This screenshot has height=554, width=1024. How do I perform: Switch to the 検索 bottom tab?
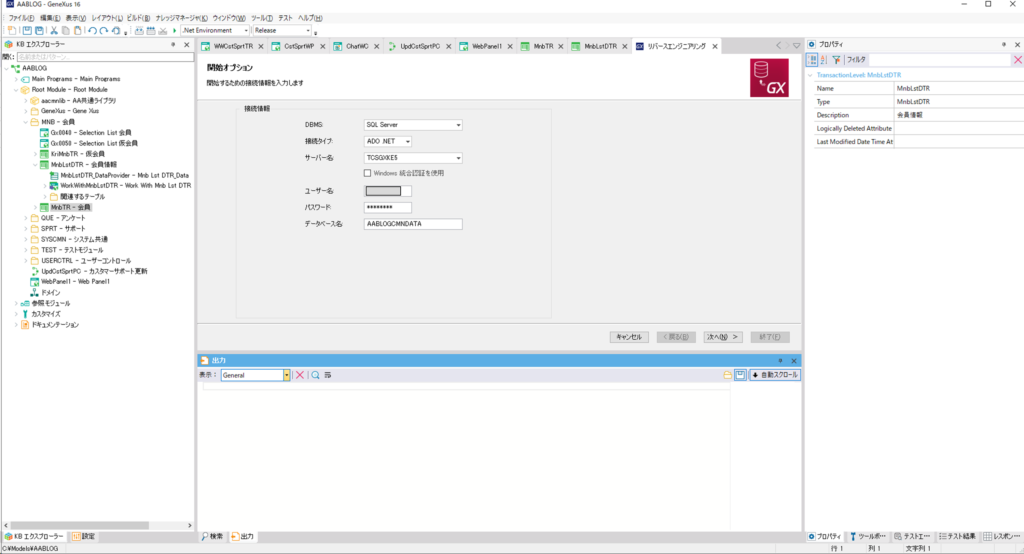click(212, 536)
